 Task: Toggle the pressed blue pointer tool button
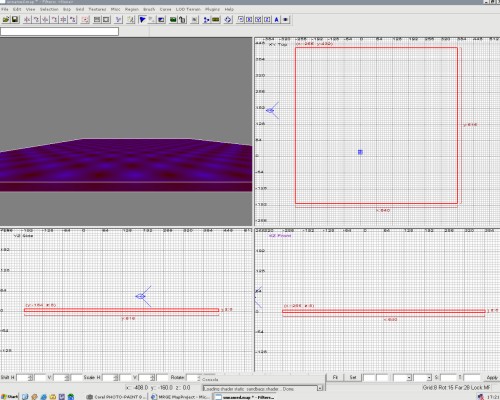142,20
